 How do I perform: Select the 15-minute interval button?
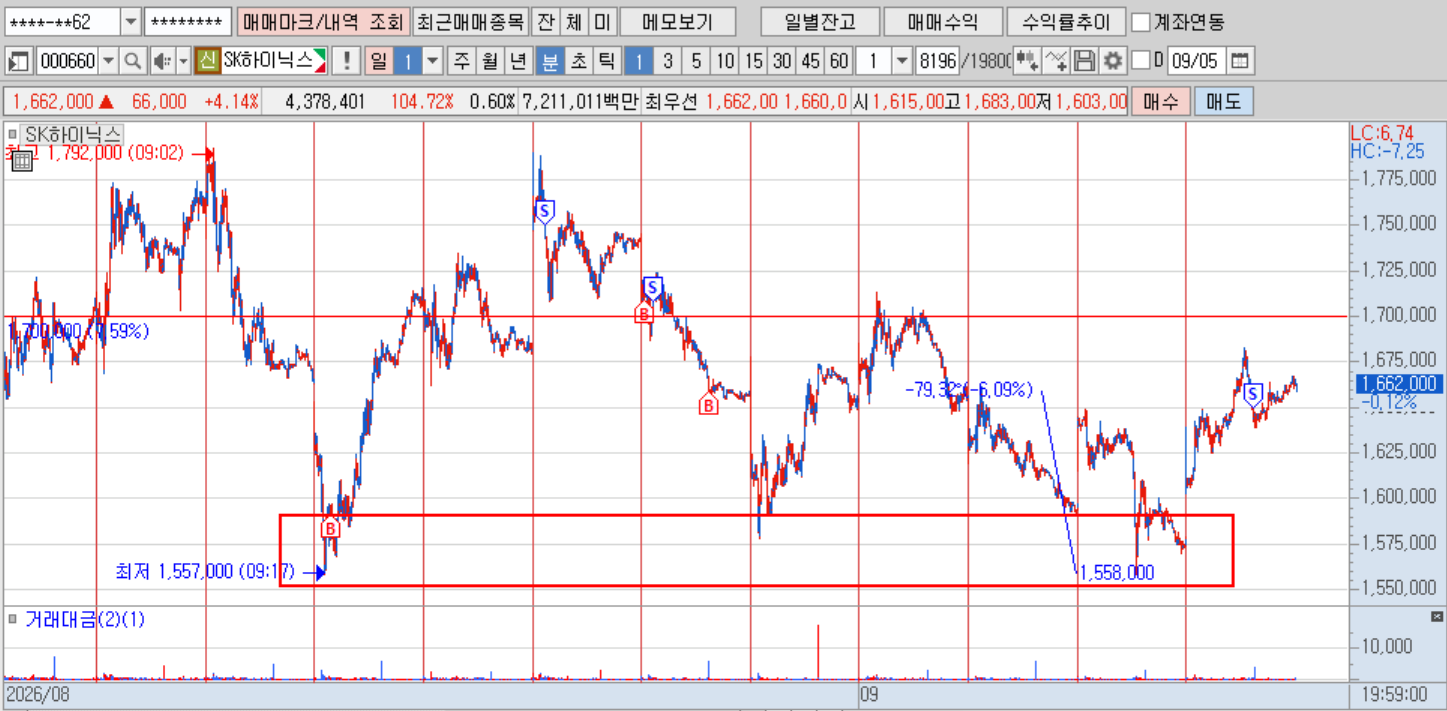tap(754, 61)
